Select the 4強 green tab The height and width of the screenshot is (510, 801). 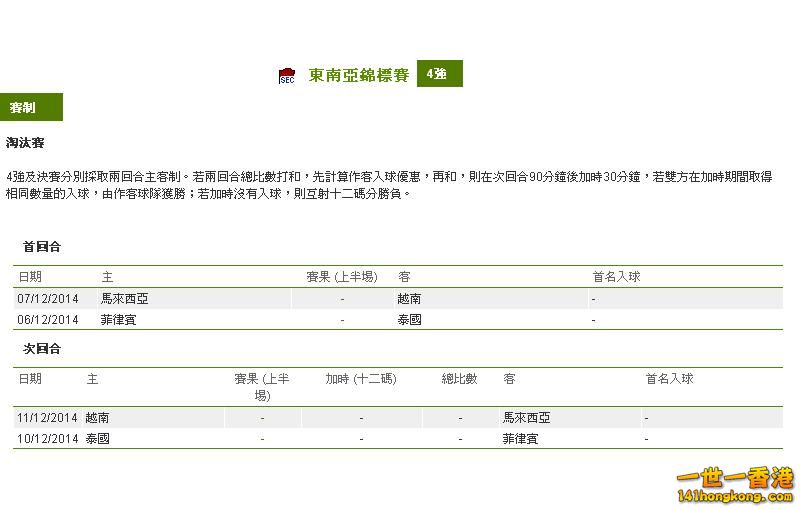pos(440,74)
